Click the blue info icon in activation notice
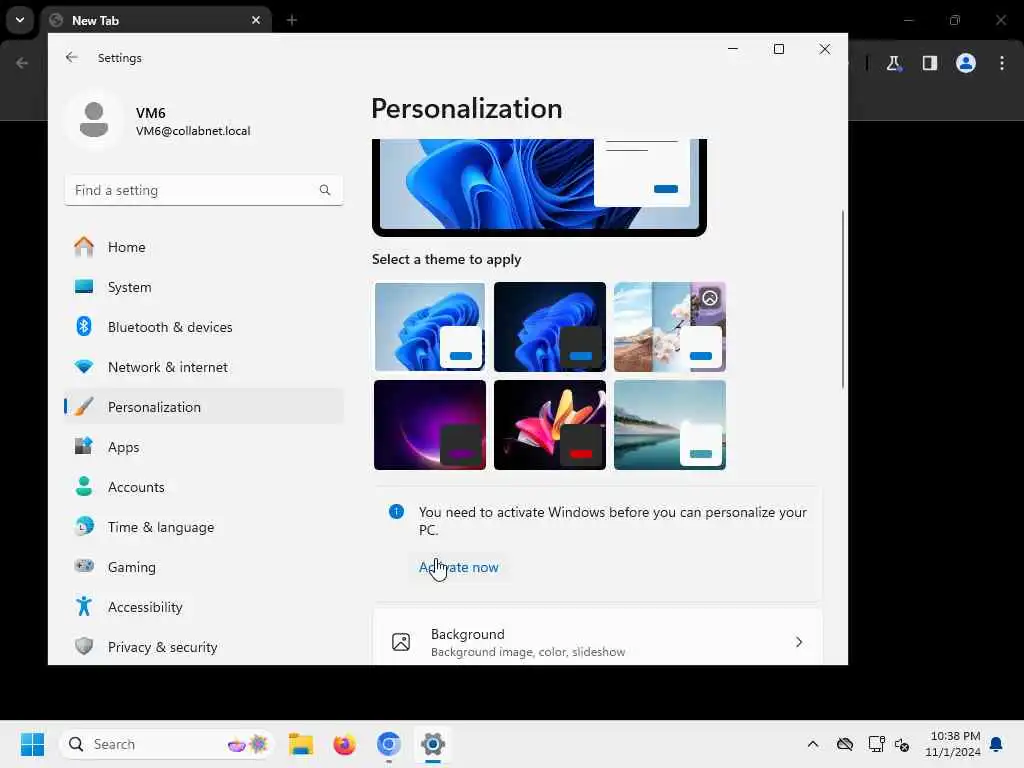The width and height of the screenshot is (1024, 768). pyautogui.click(x=396, y=512)
